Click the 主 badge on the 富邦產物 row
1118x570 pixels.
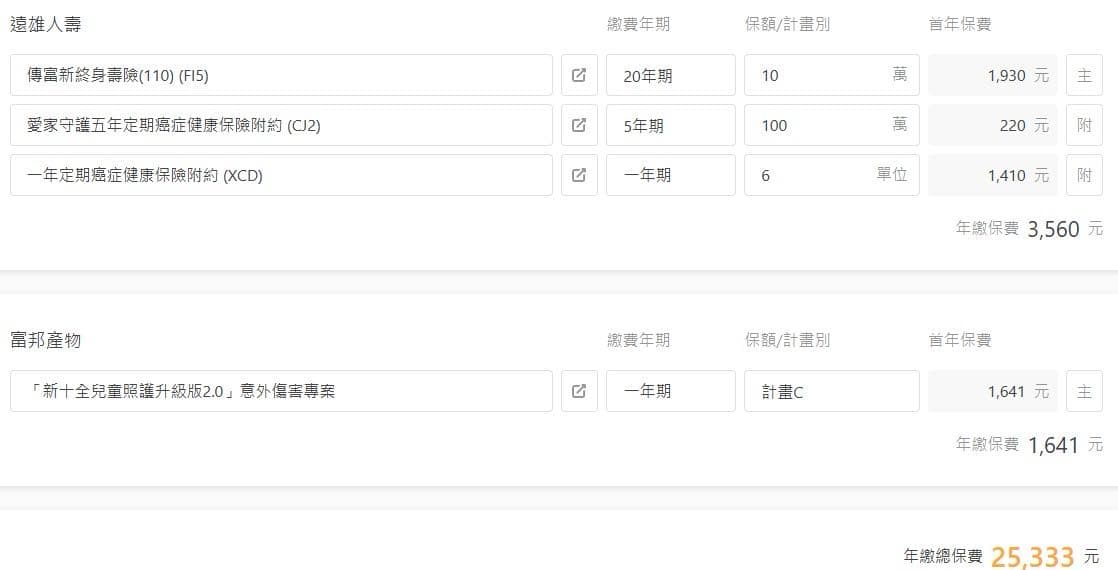tap(1084, 391)
